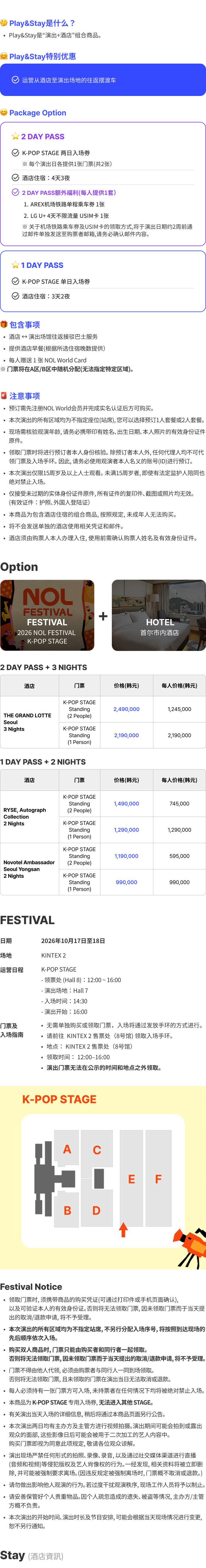Click the check circle for K-POP STAGE 两日入场券
Screen dimensions: 206x1568
tap(15, 153)
